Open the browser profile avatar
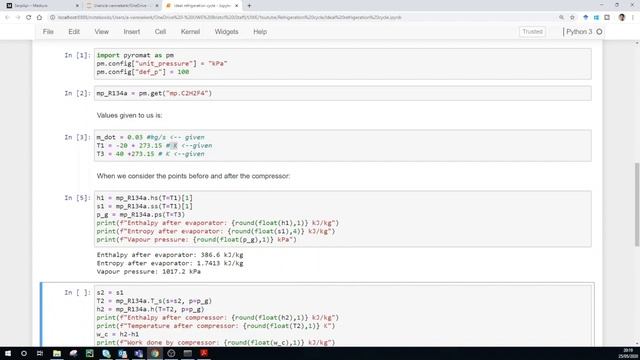This screenshot has height=360, width=640. coord(622,18)
